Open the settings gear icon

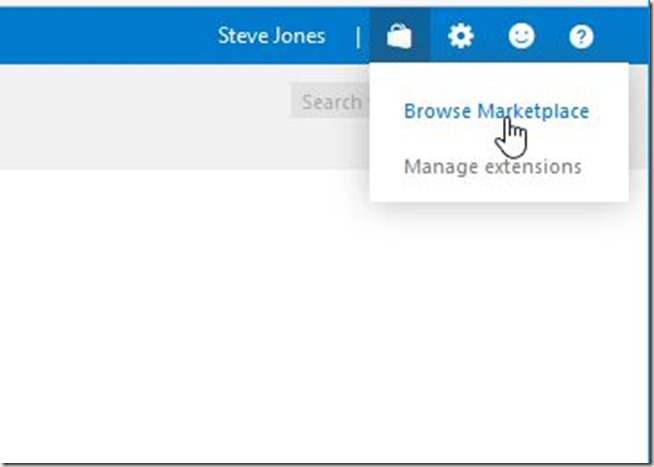click(460, 37)
